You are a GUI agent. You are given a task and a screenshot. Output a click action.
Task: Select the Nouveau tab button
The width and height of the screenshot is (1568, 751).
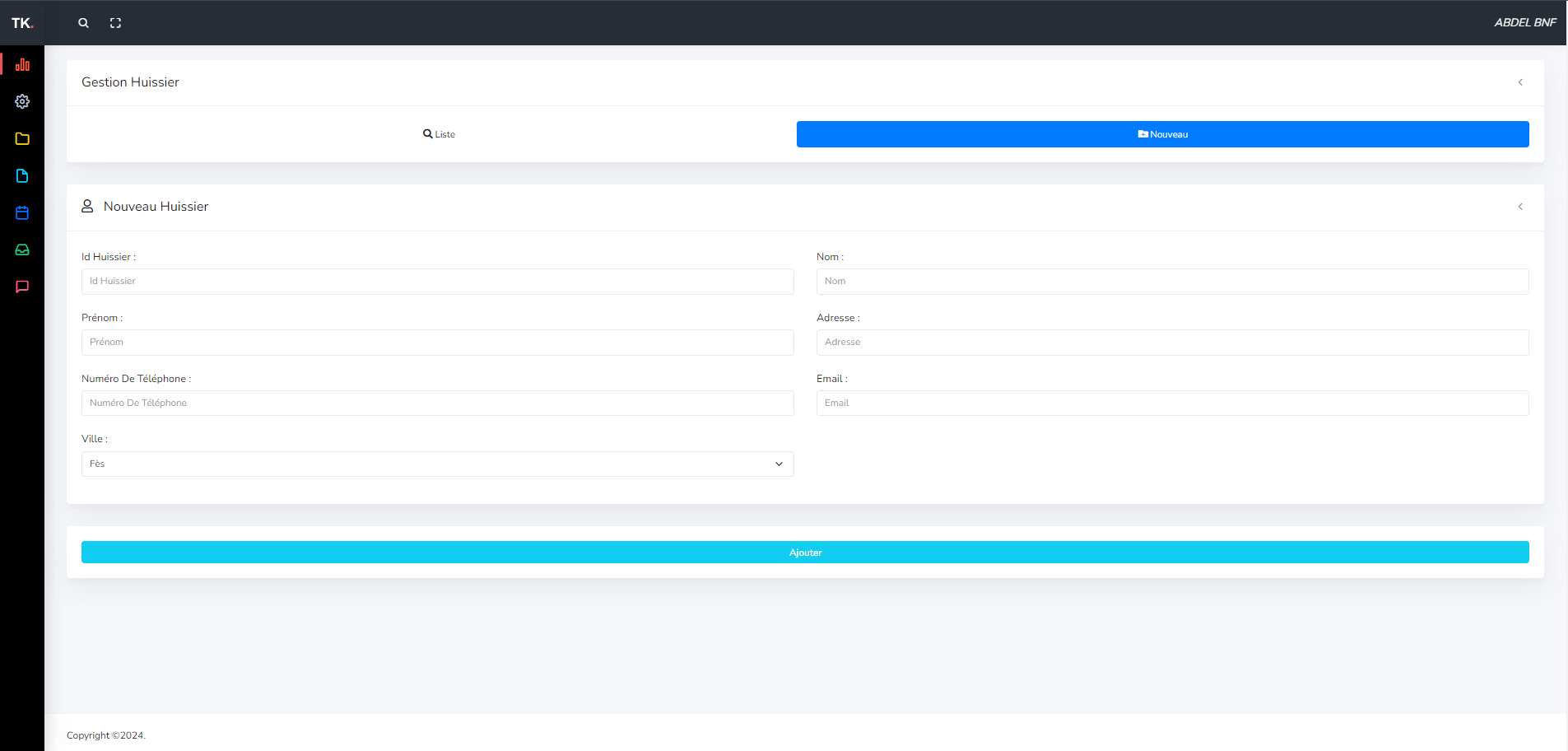tap(1162, 134)
